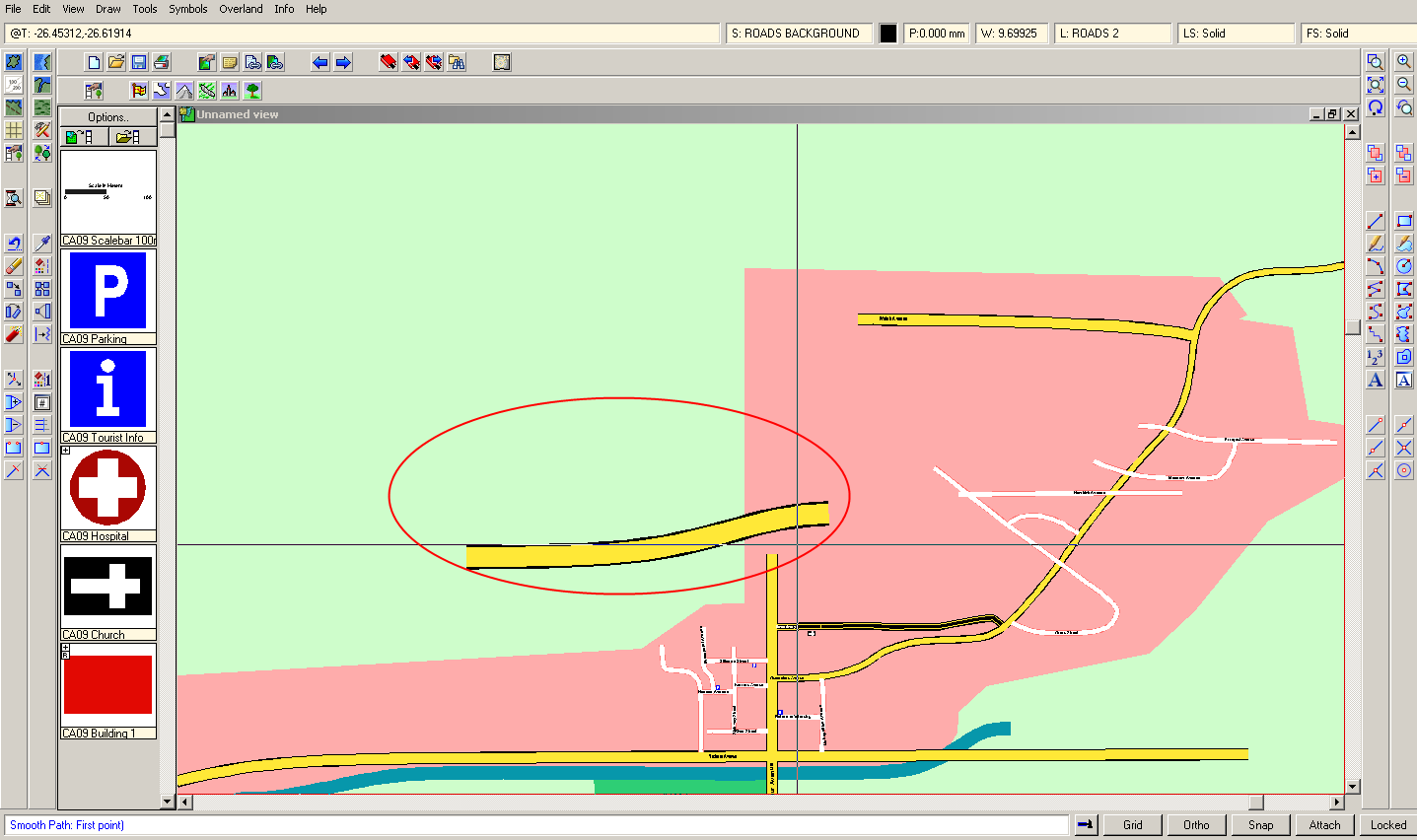
Task: Select the tree symbol placement tool
Action: click(x=250, y=90)
